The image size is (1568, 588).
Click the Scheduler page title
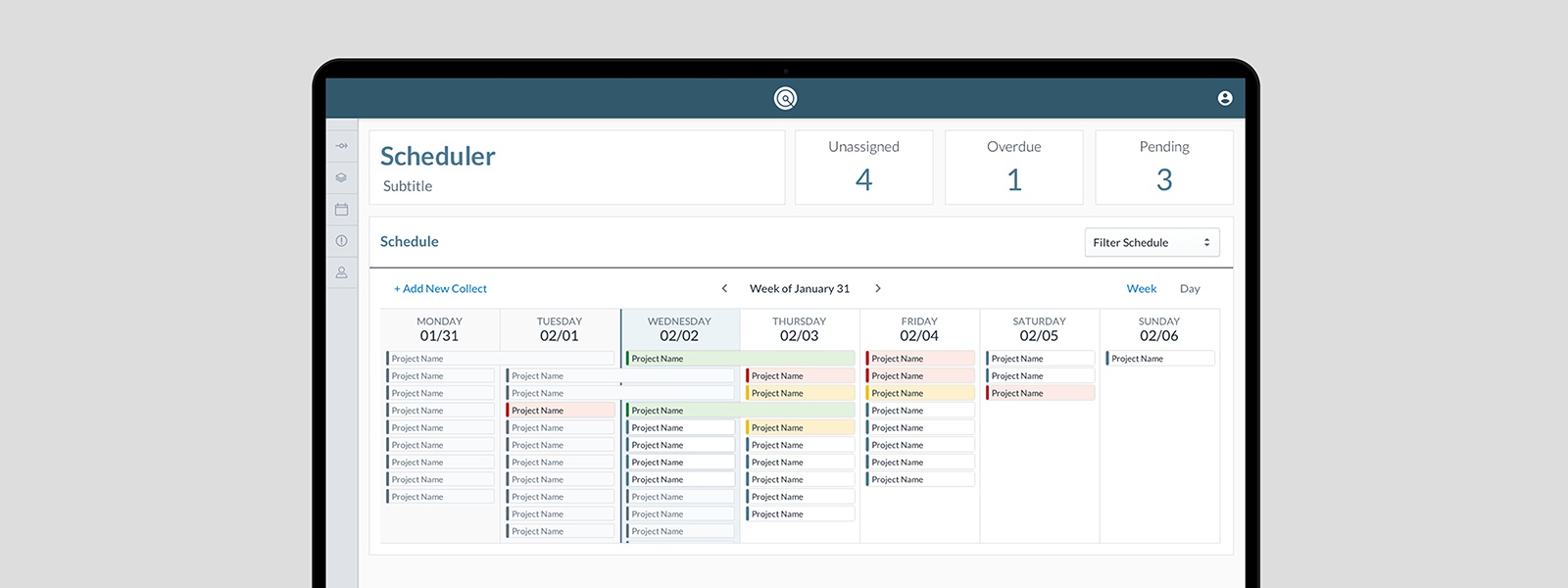438,156
